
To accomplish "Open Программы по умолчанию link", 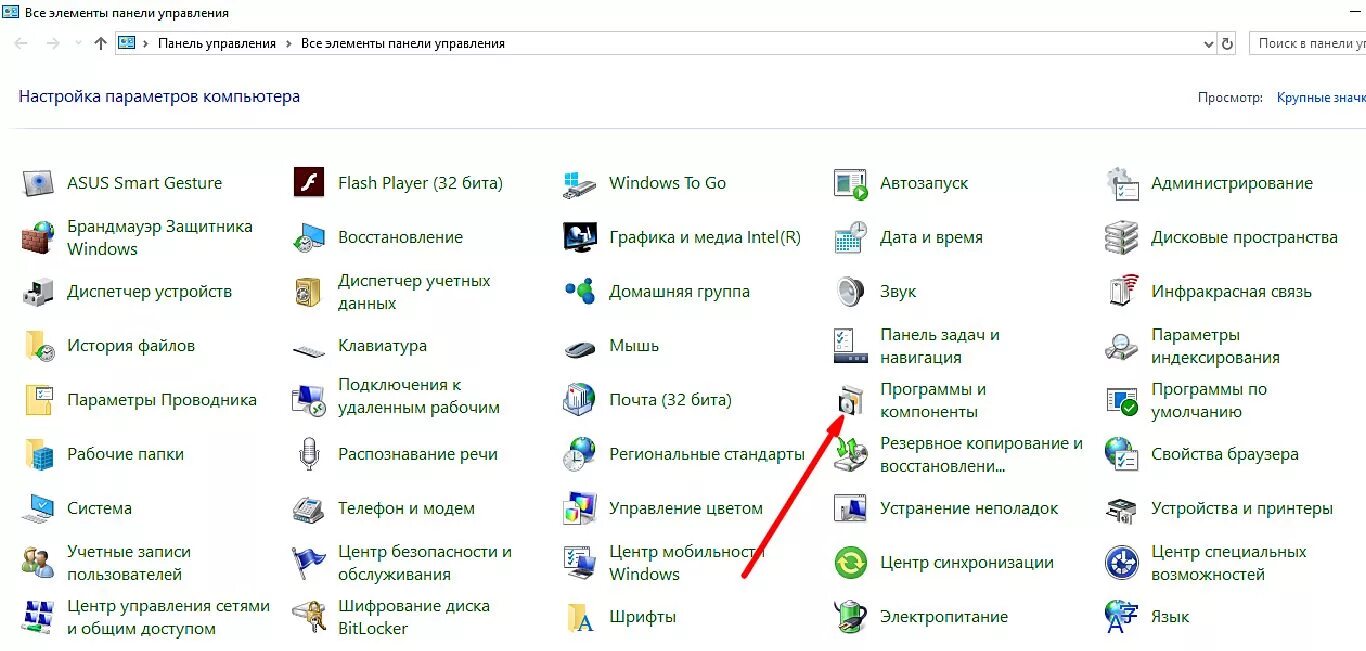I will tap(1209, 400).
